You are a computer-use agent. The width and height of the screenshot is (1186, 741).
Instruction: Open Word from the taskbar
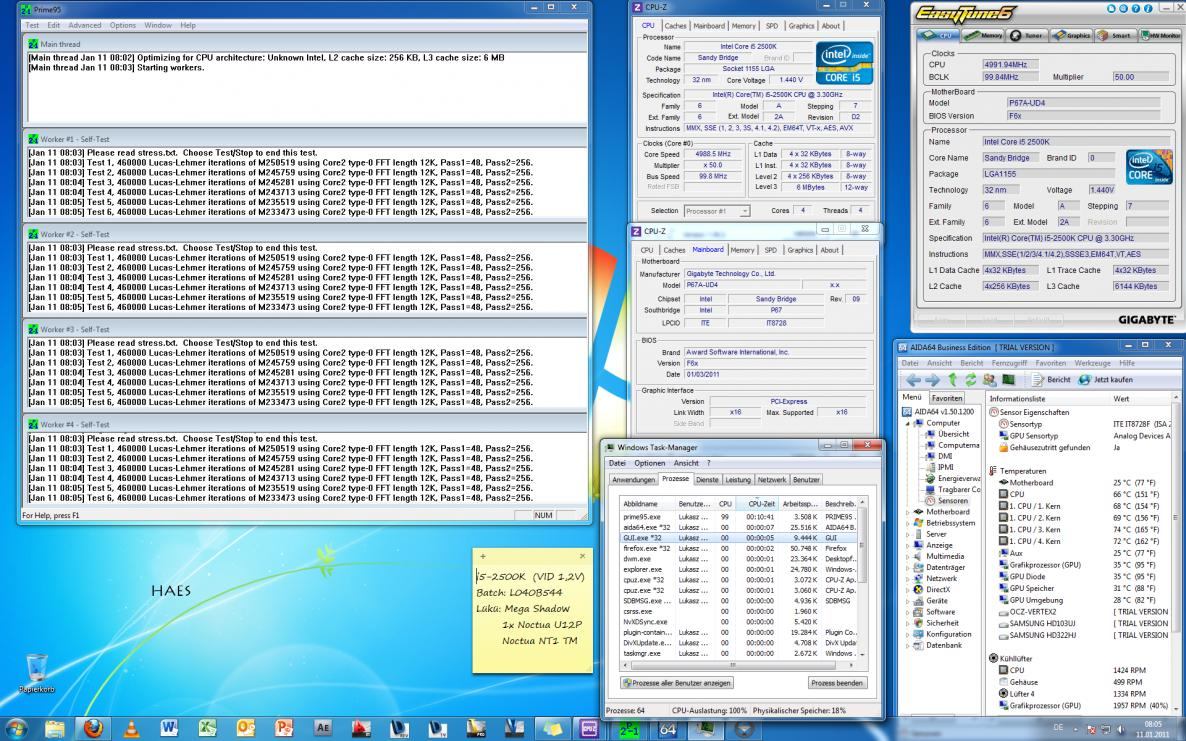pyautogui.click(x=169, y=728)
